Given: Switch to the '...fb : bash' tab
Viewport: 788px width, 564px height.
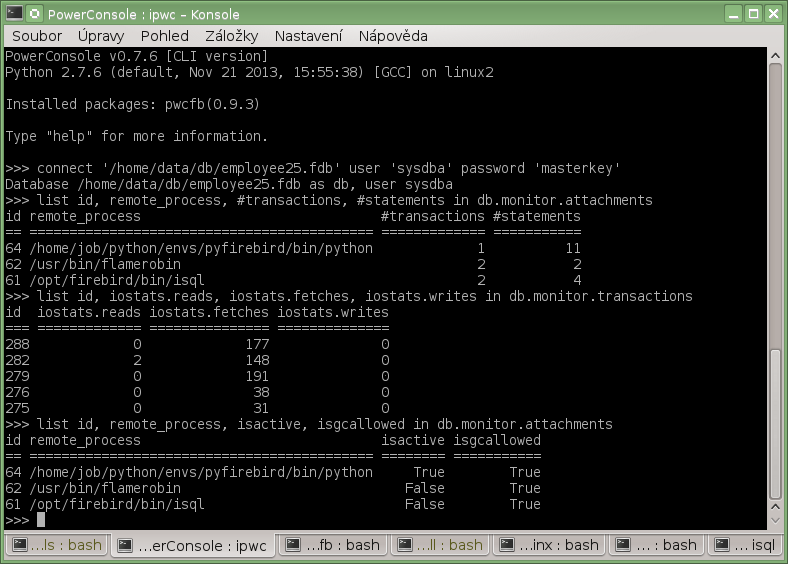Looking at the screenshot, I should click(x=333, y=545).
